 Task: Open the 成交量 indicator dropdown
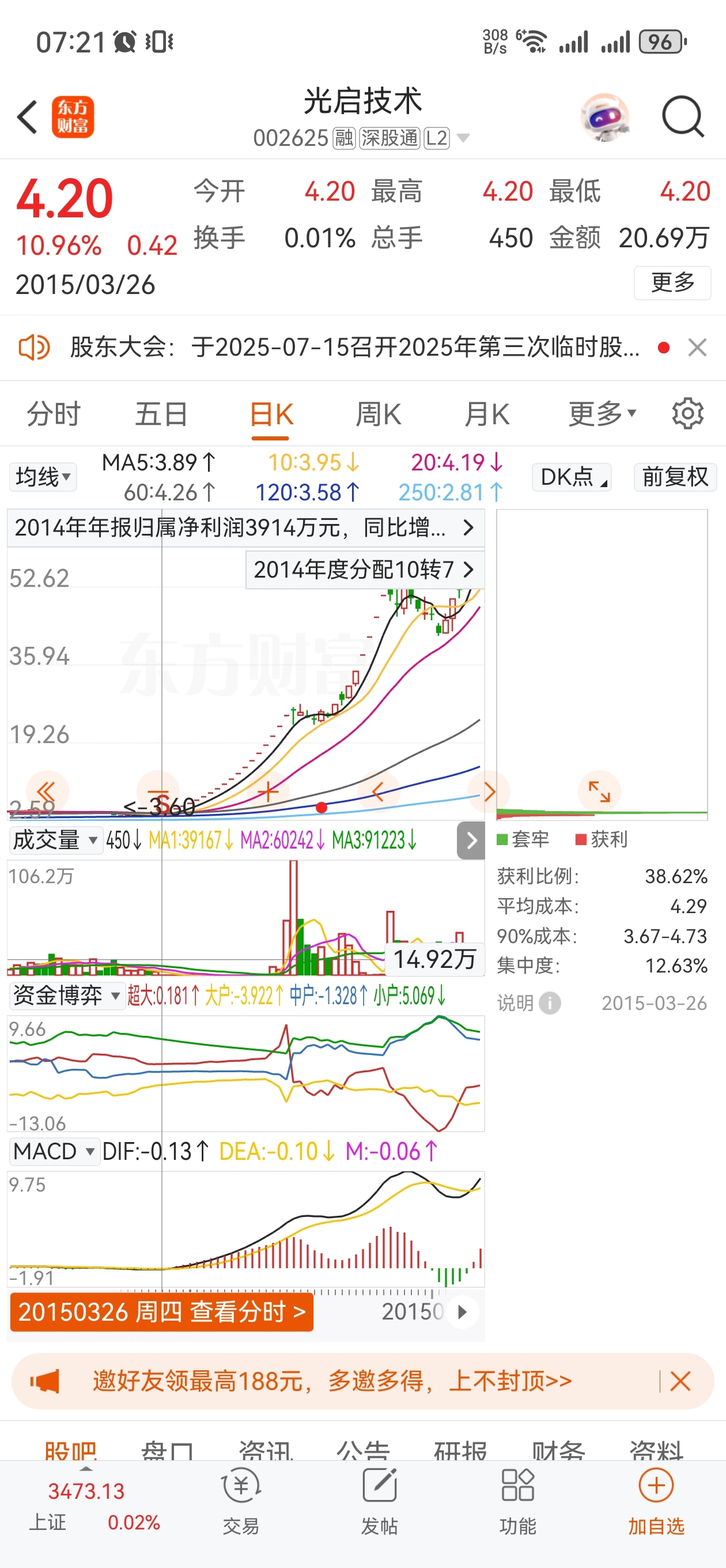coord(56,840)
